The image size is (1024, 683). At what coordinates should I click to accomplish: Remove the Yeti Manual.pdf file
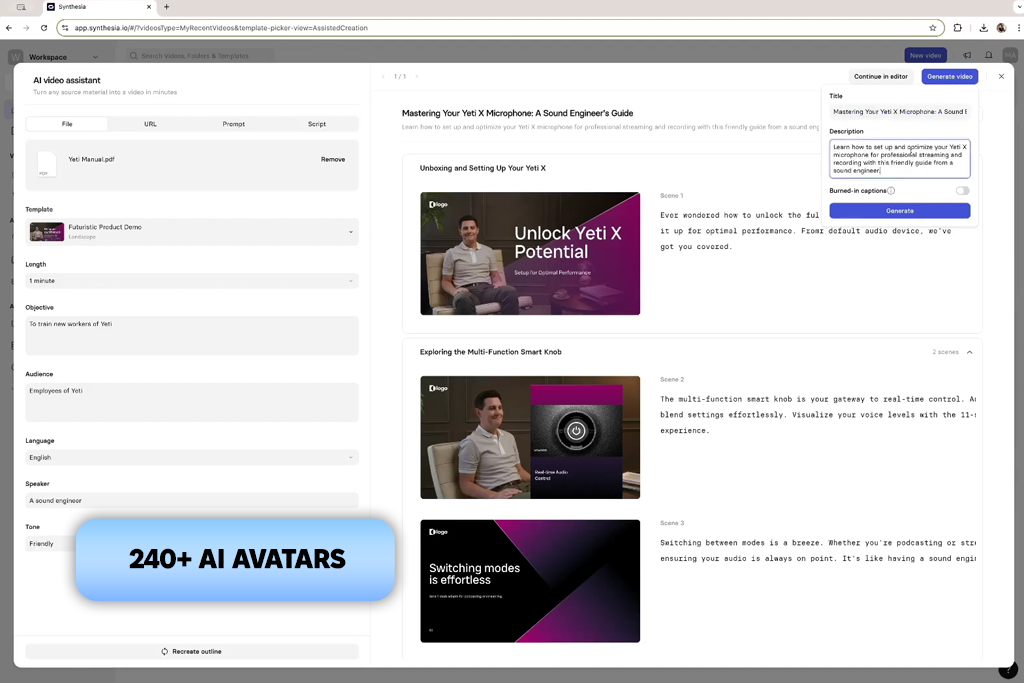click(333, 159)
